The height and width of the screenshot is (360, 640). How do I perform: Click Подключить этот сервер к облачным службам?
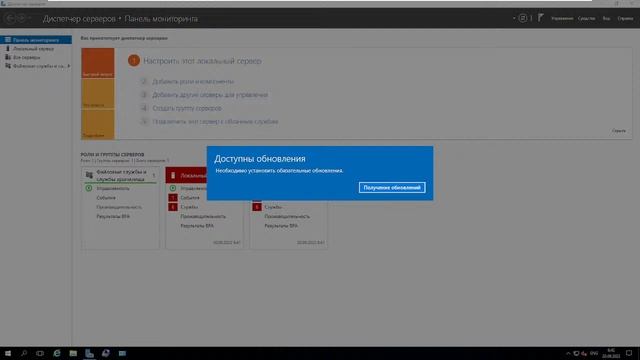click(x=215, y=122)
